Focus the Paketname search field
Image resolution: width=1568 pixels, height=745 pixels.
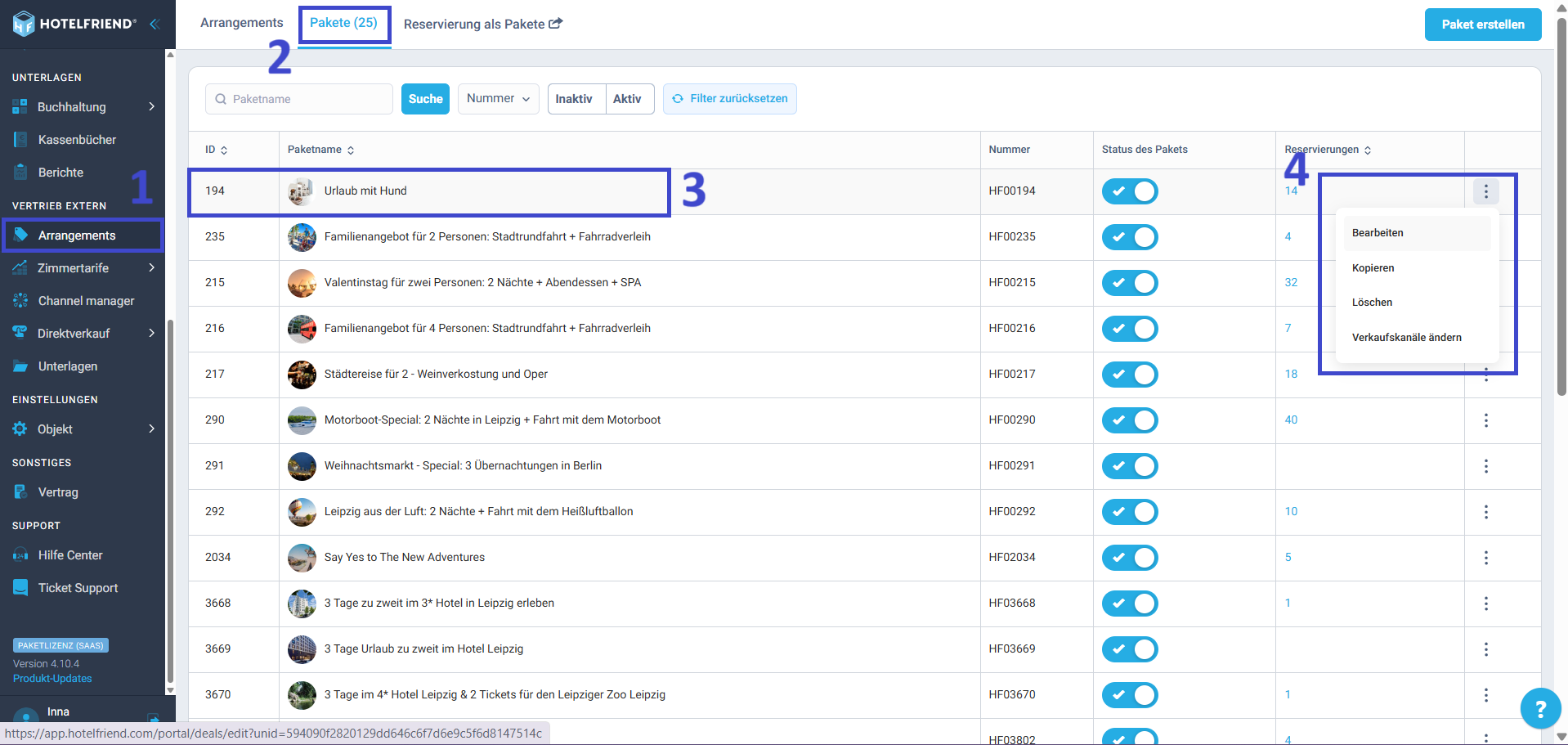tap(299, 99)
